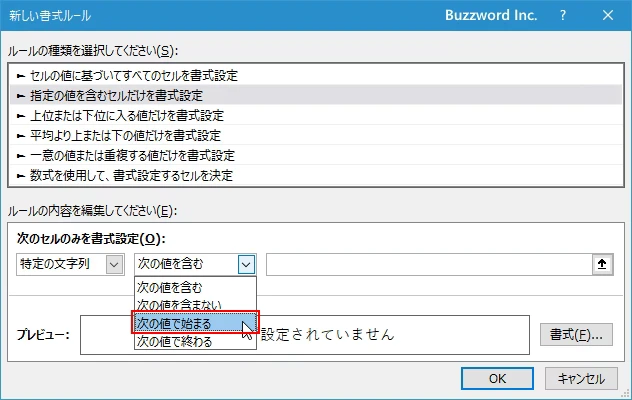Choose 次の値で終わる from the dropdown list
This screenshot has height=400, width=632.
(x=195, y=341)
